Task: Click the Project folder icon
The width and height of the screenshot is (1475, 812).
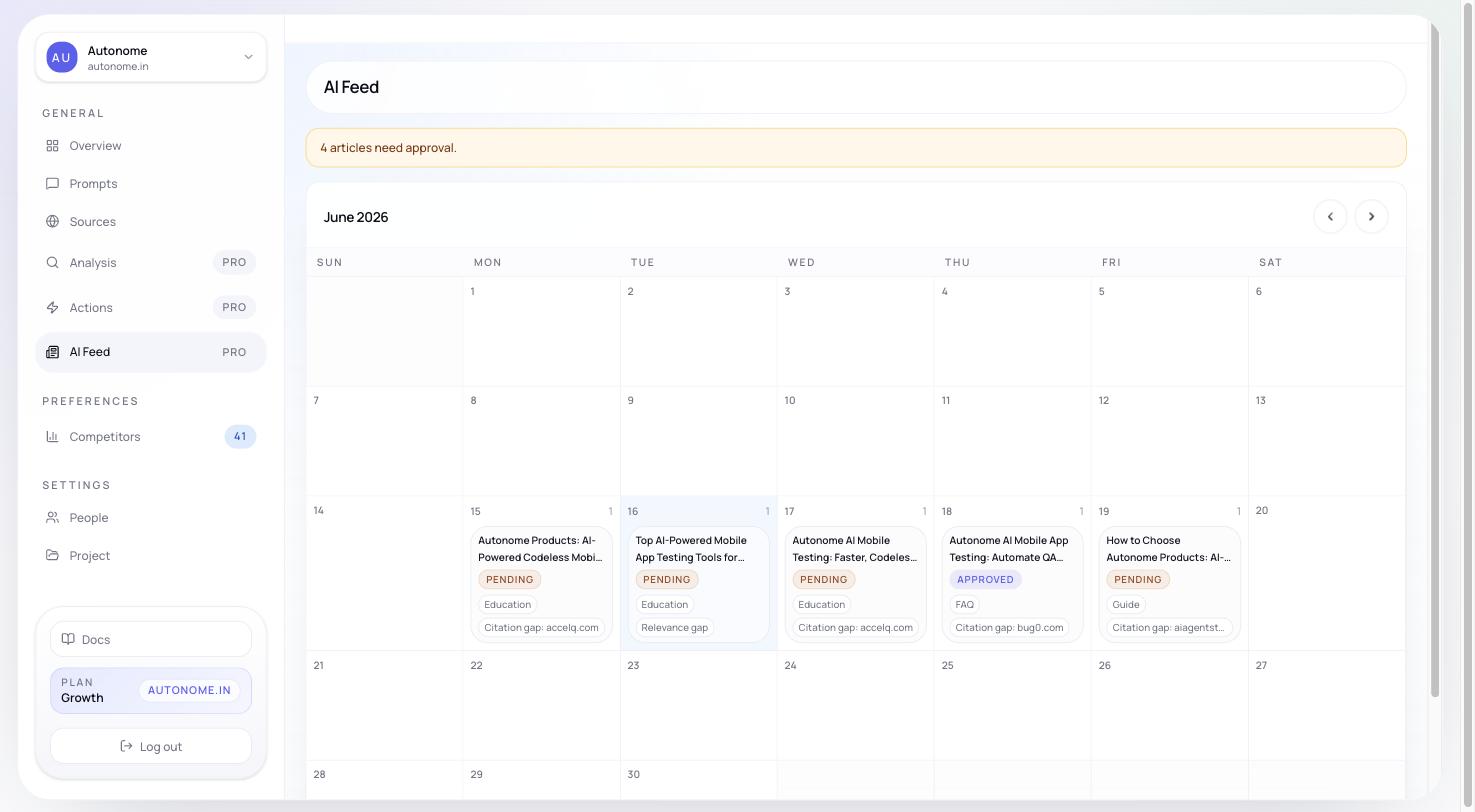Action: (x=52, y=556)
